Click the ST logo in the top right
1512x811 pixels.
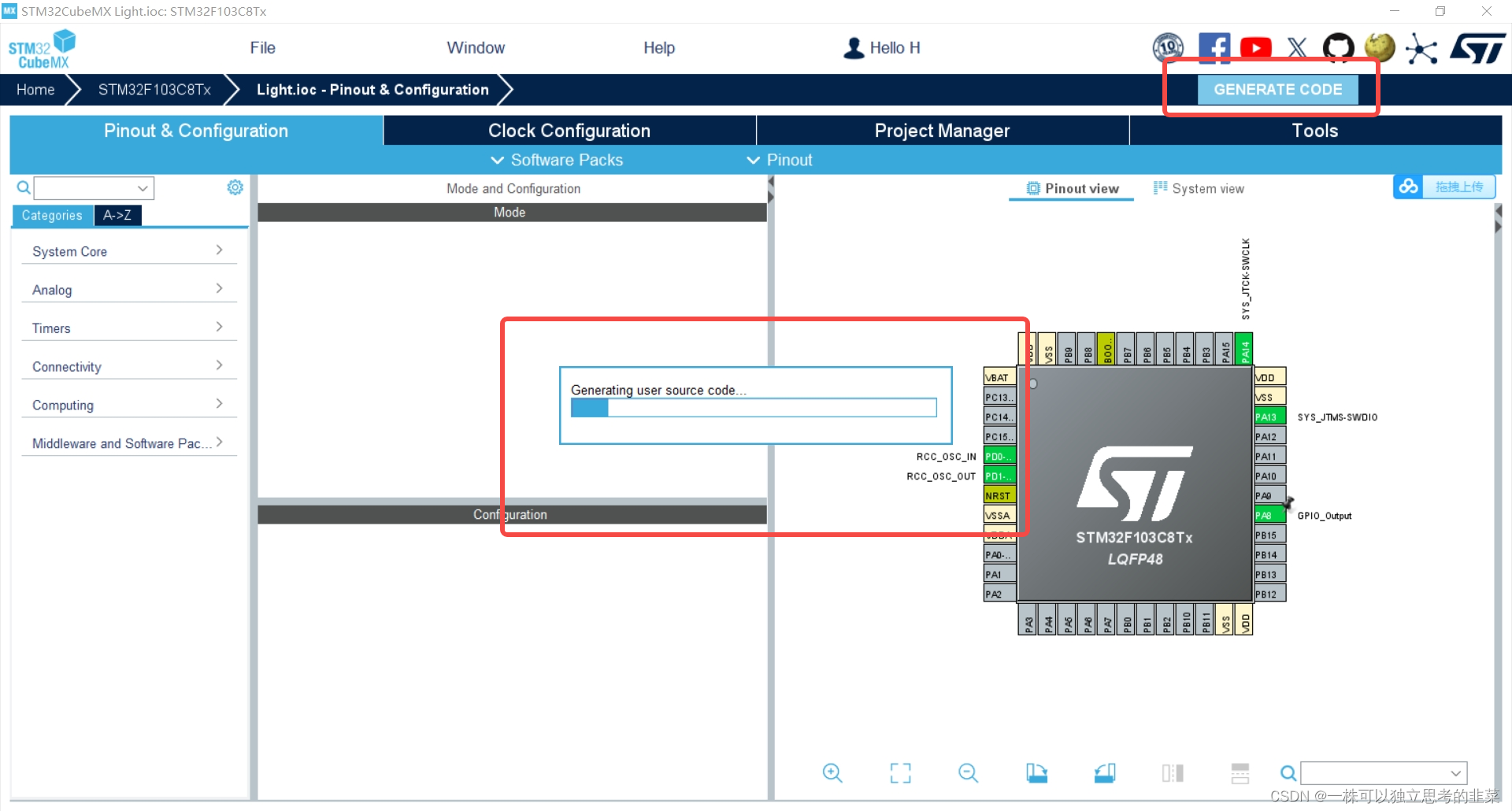[1477, 47]
